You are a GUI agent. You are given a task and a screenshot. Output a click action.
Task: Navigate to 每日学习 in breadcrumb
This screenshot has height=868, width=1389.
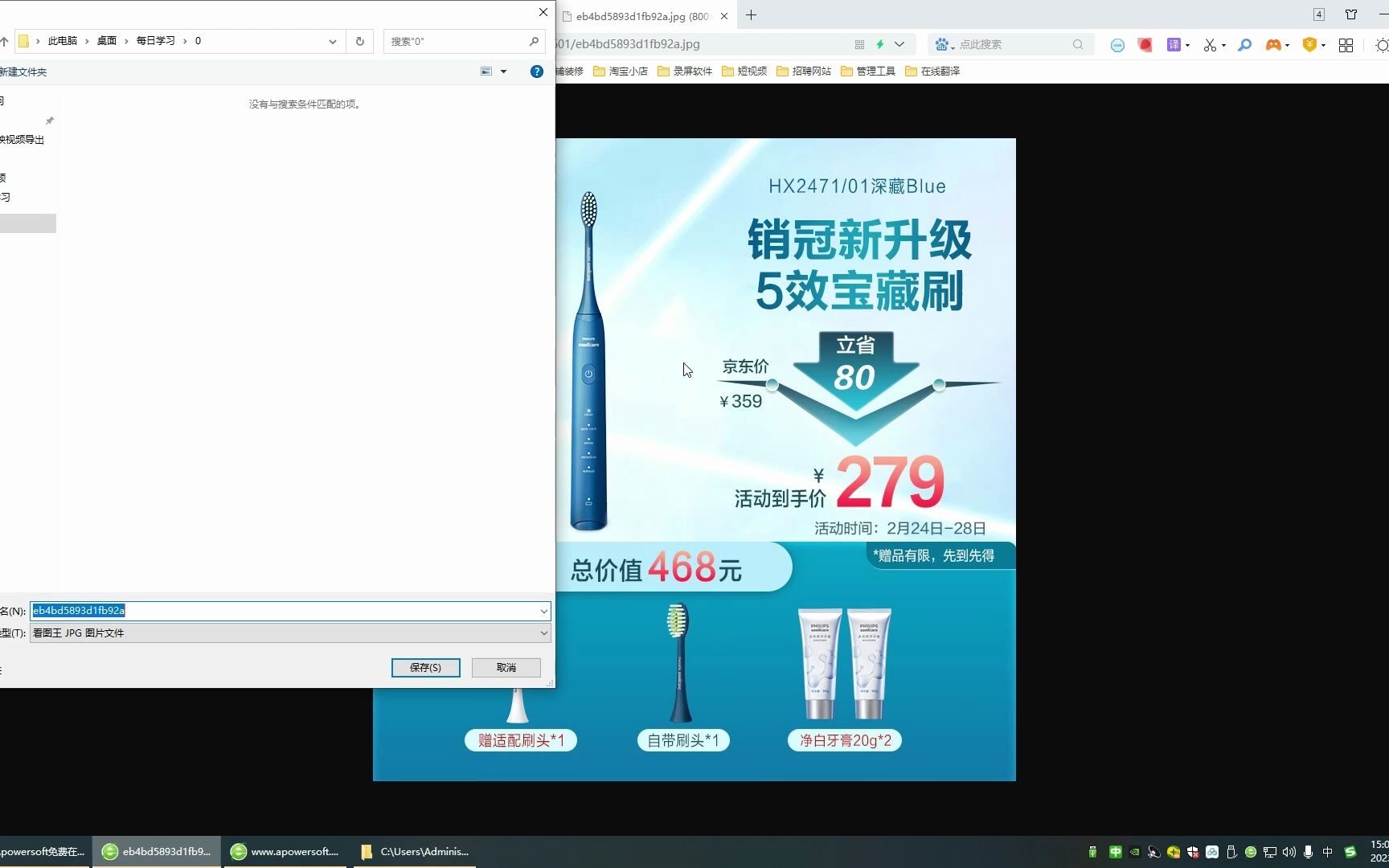coord(156,41)
